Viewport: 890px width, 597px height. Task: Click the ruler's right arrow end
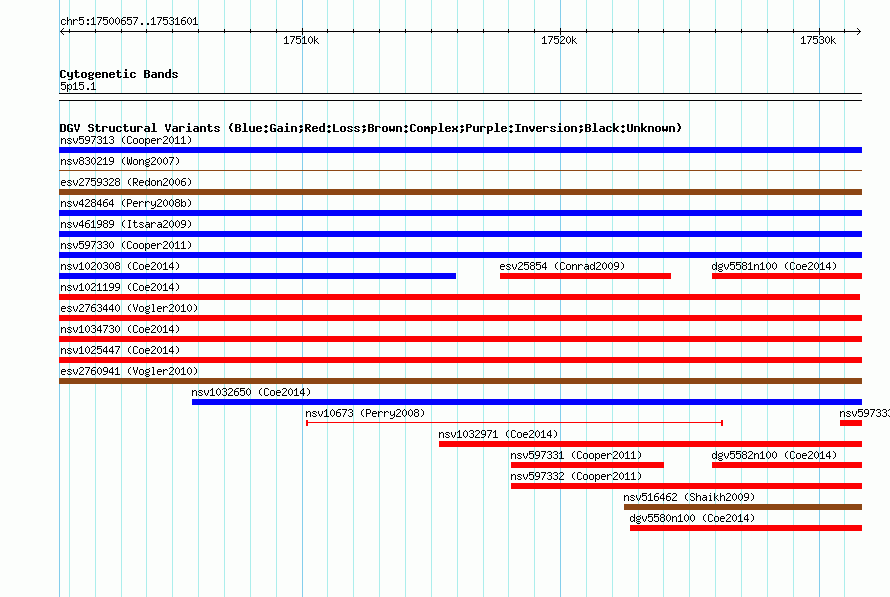point(858,32)
